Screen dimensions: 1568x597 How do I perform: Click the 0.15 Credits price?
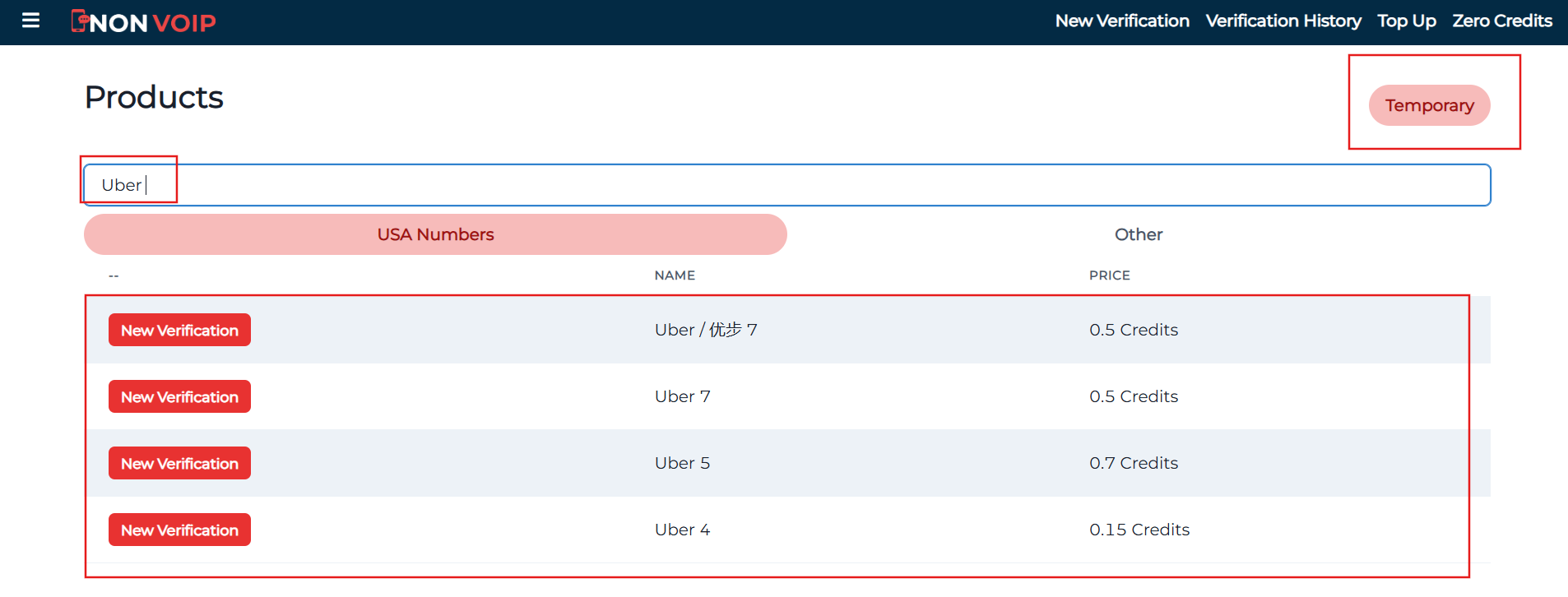click(x=1139, y=530)
